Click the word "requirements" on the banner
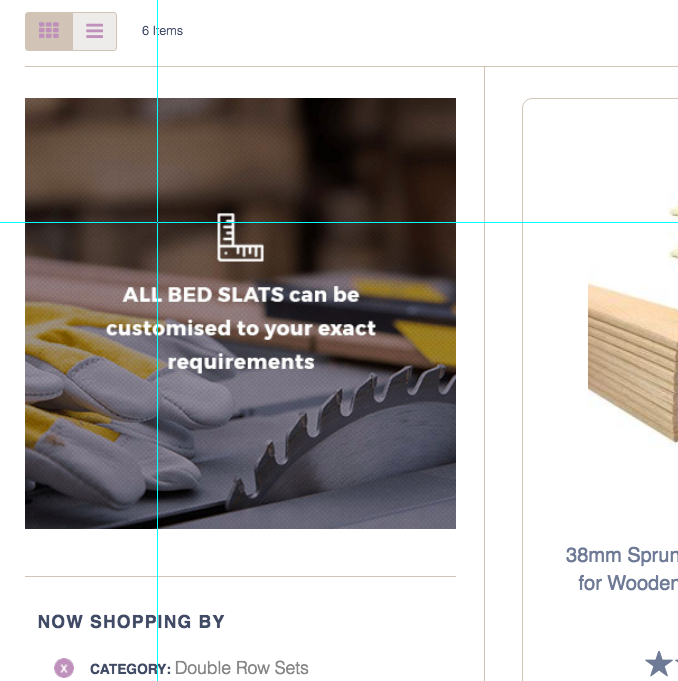 click(241, 362)
